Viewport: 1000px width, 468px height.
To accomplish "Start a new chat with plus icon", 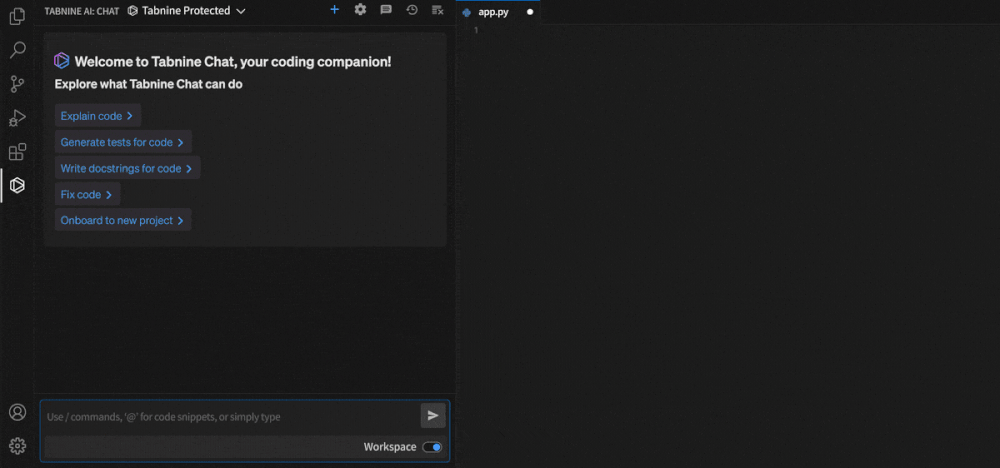I will pyautogui.click(x=334, y=10).
